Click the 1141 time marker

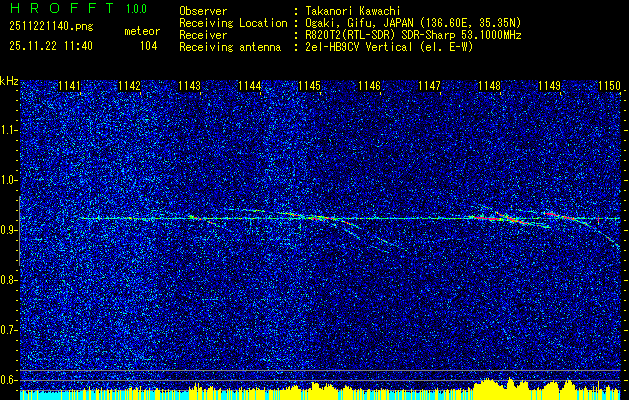[69, 86]
